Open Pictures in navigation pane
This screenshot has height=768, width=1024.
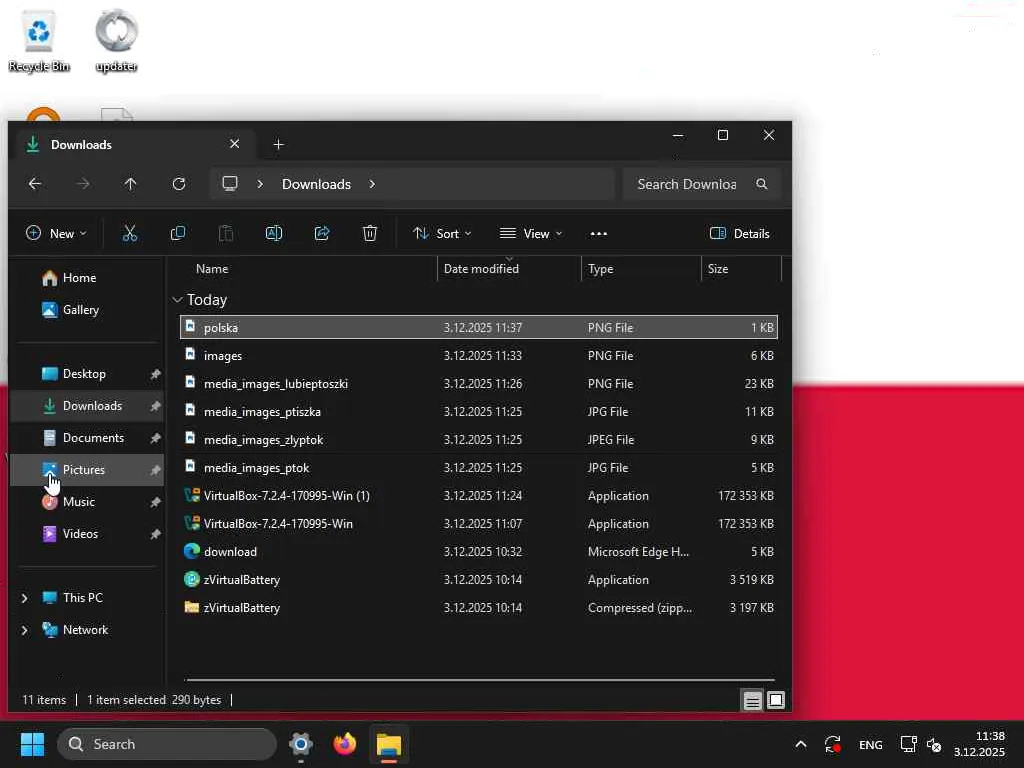click(x=86, y=470)
